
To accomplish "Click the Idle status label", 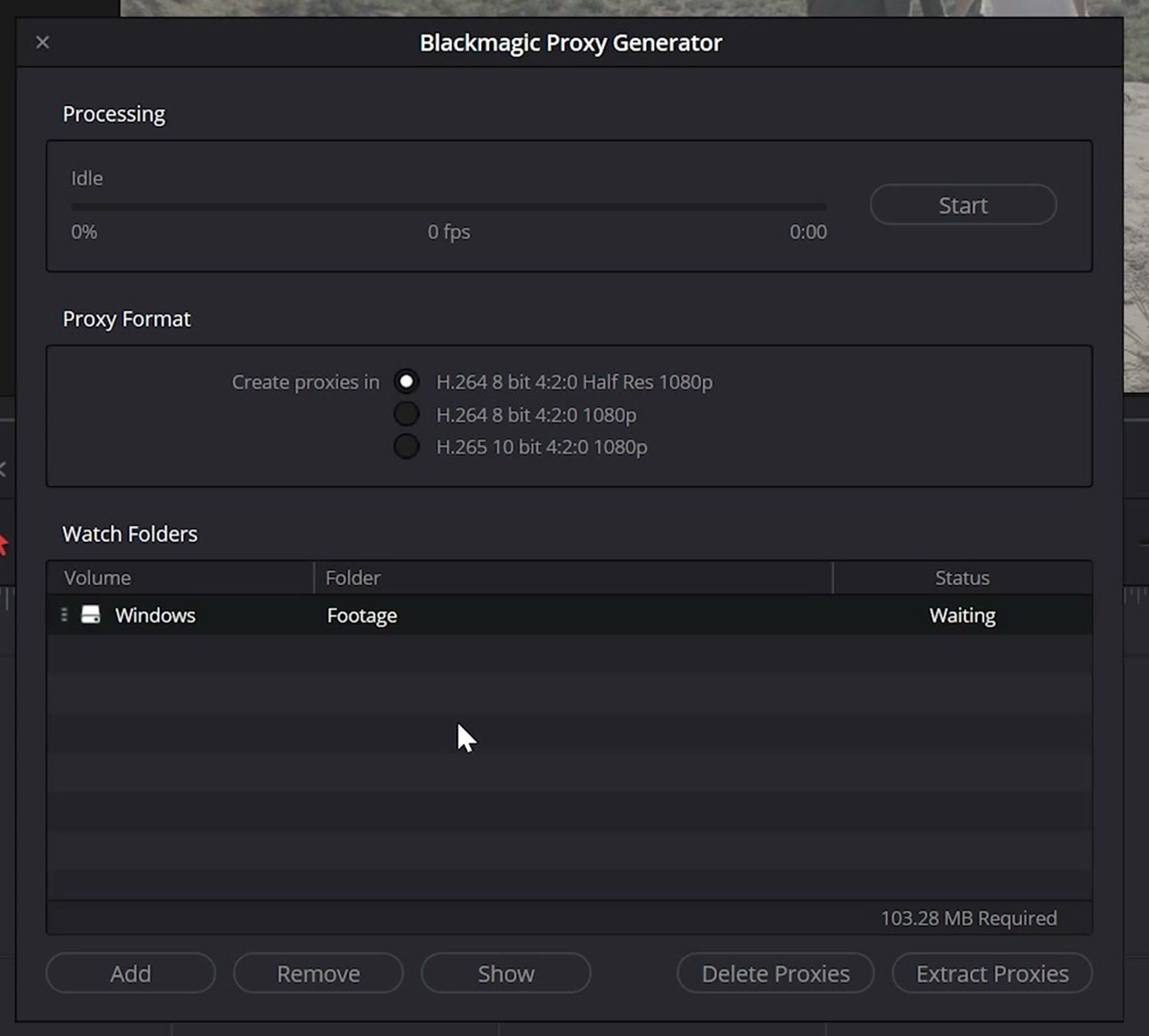I will click(x=87, y=178).
